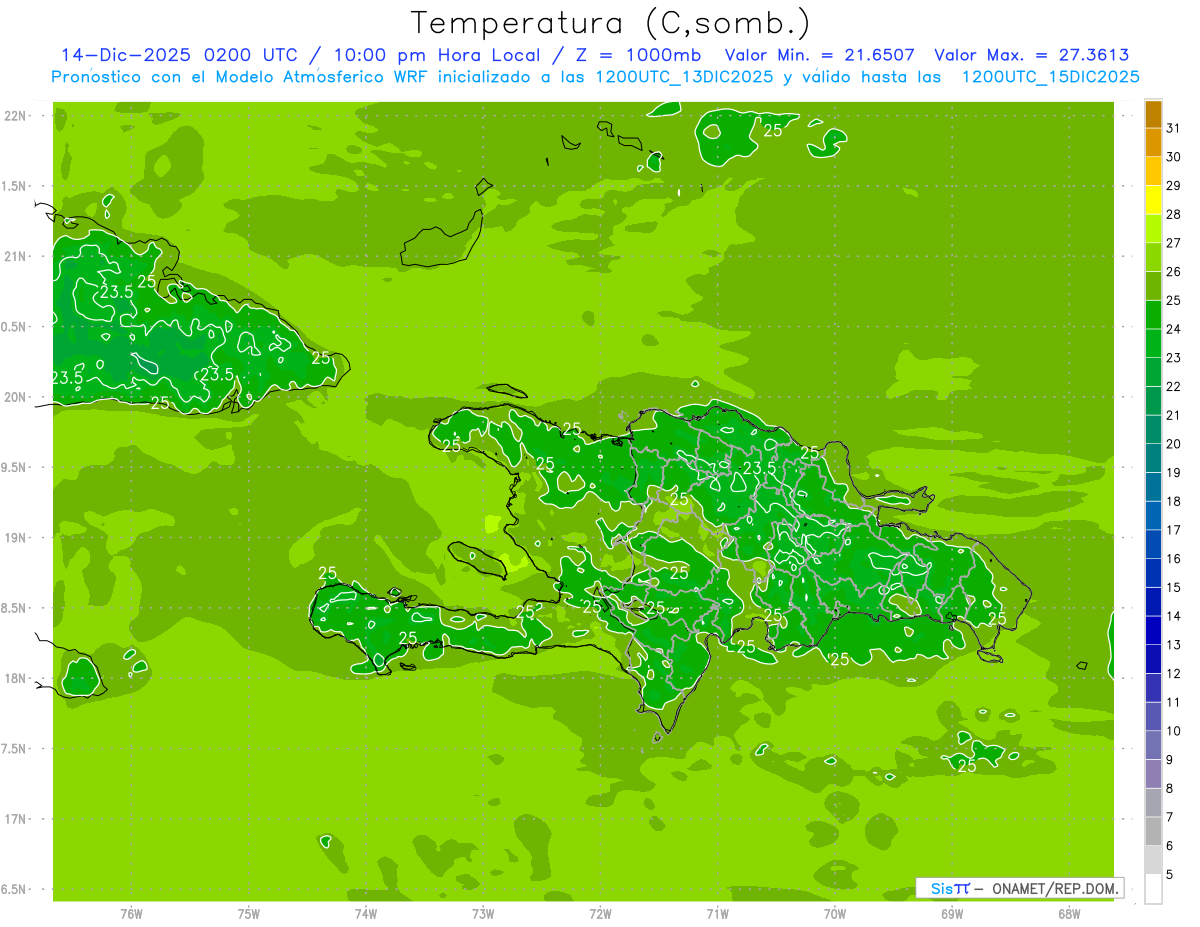Select the legend color band between 11 and 12

[1153, 688]
